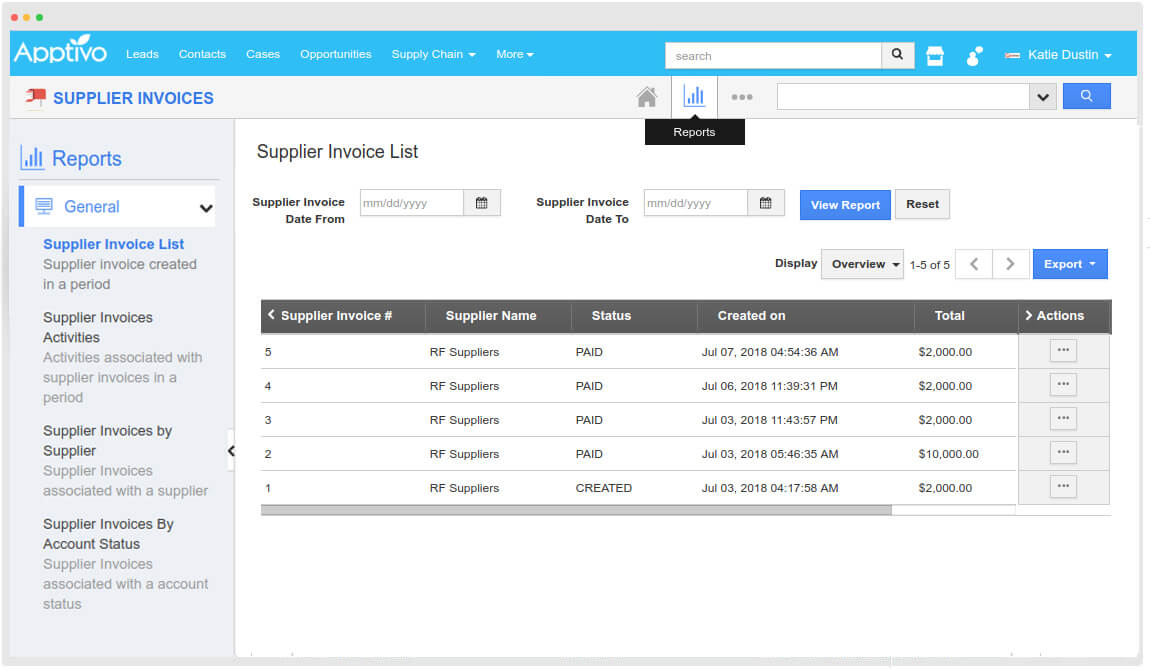1150x670 pixels.
Task: Open the app store icon in header
Action: click(935, 56)
